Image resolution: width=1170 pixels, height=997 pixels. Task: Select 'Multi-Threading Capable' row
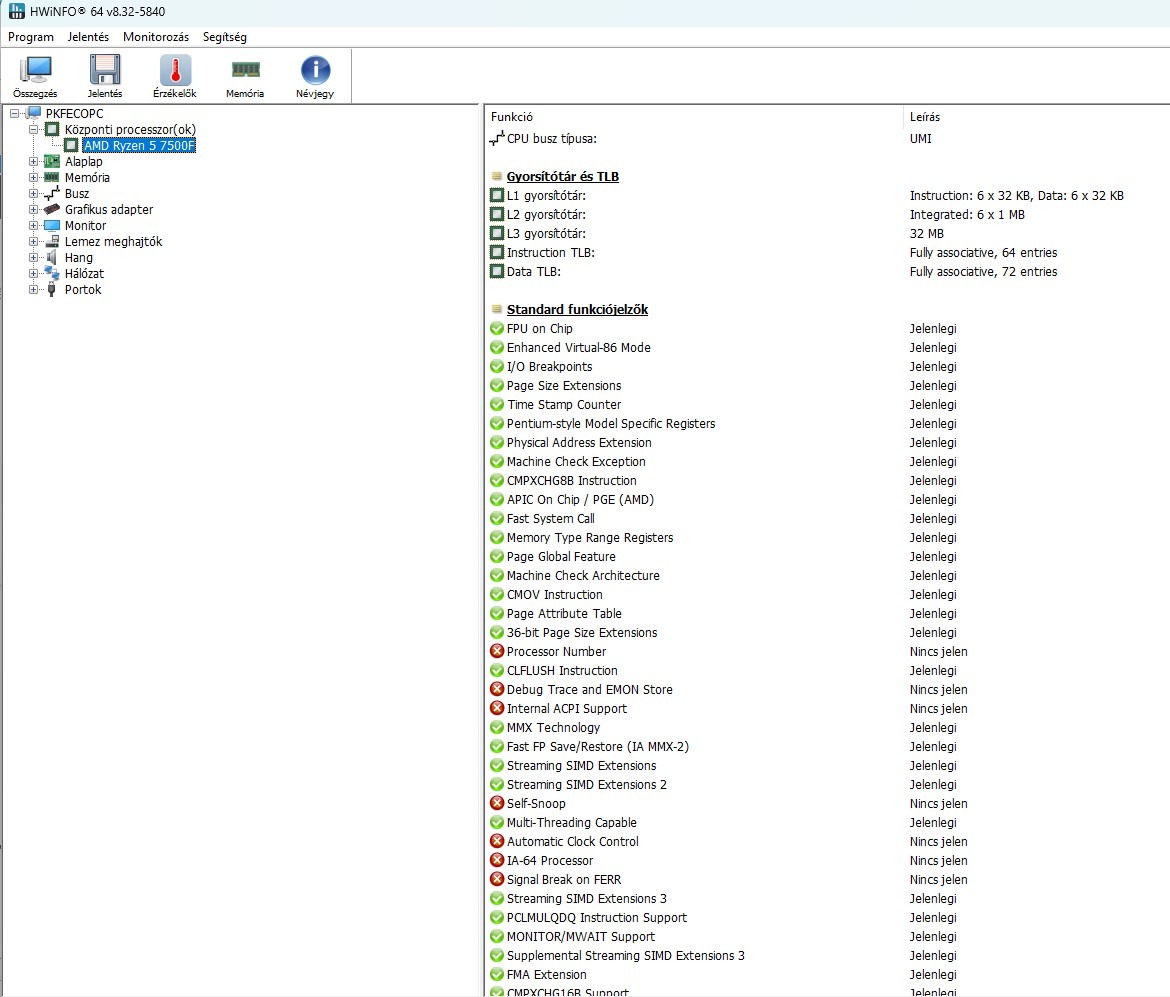pos(828,822)
